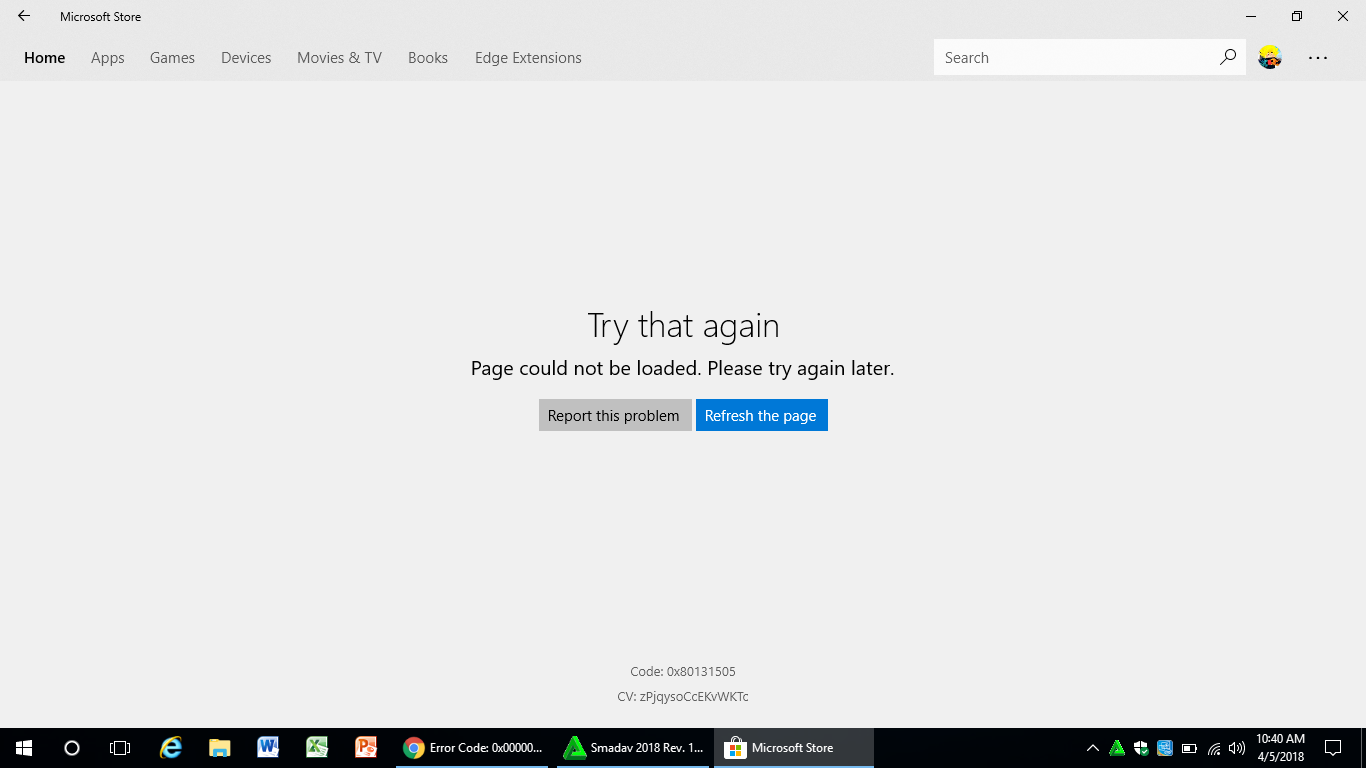Viewport: 1366px width, 768px height.
Task: Select the error code 0x80131505 text
Action: click(x=683, y=672)
